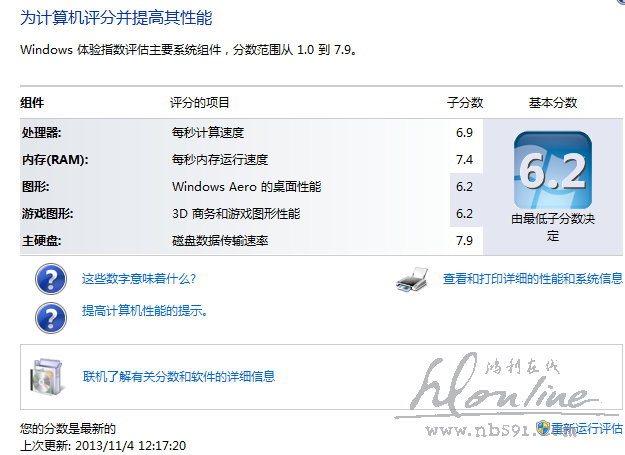Click the shield icon next to 重新运行评估
The image size is (625, 455).
[542, 428]
